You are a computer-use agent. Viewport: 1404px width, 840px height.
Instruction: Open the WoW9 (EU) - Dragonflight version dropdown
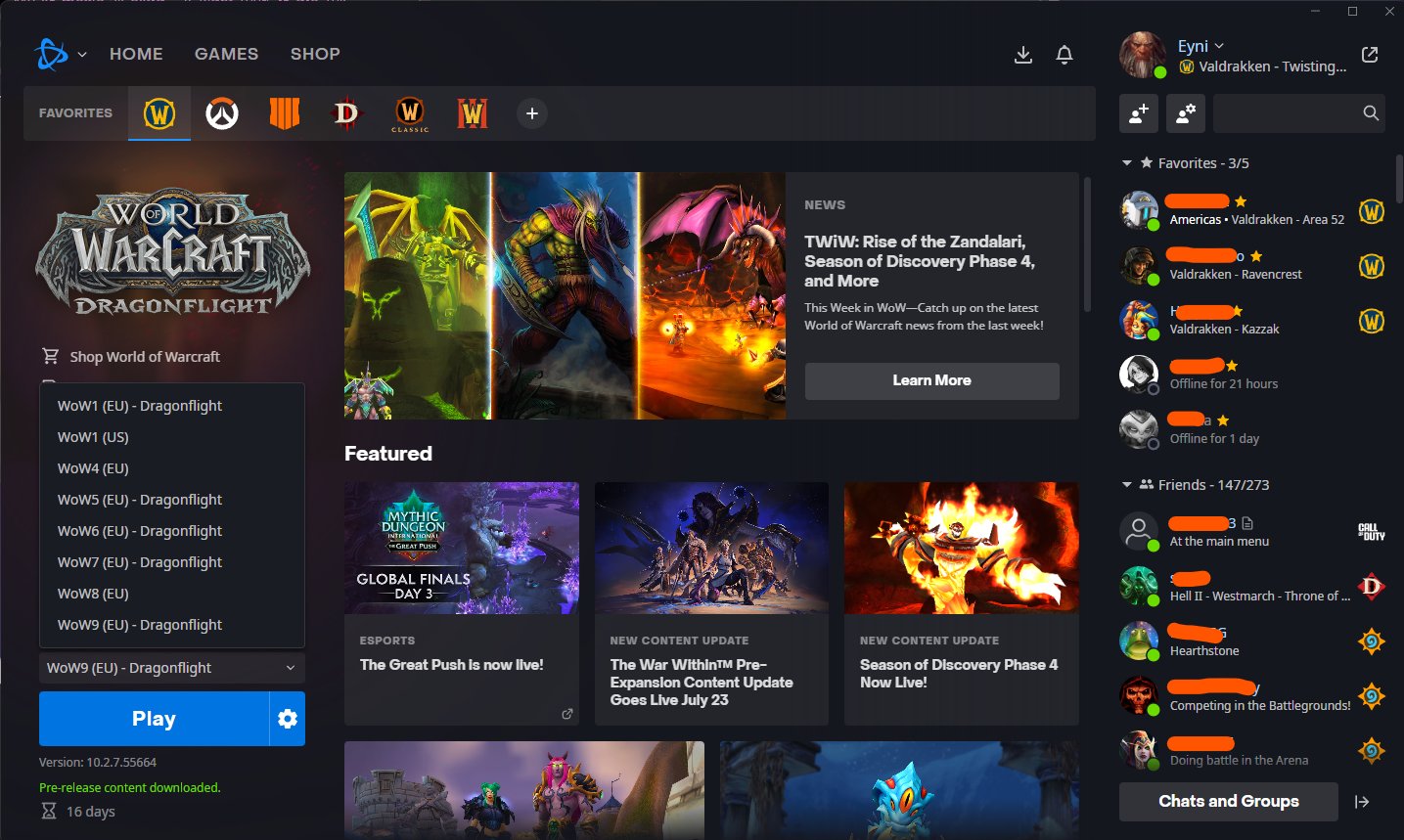coord(171,667)
